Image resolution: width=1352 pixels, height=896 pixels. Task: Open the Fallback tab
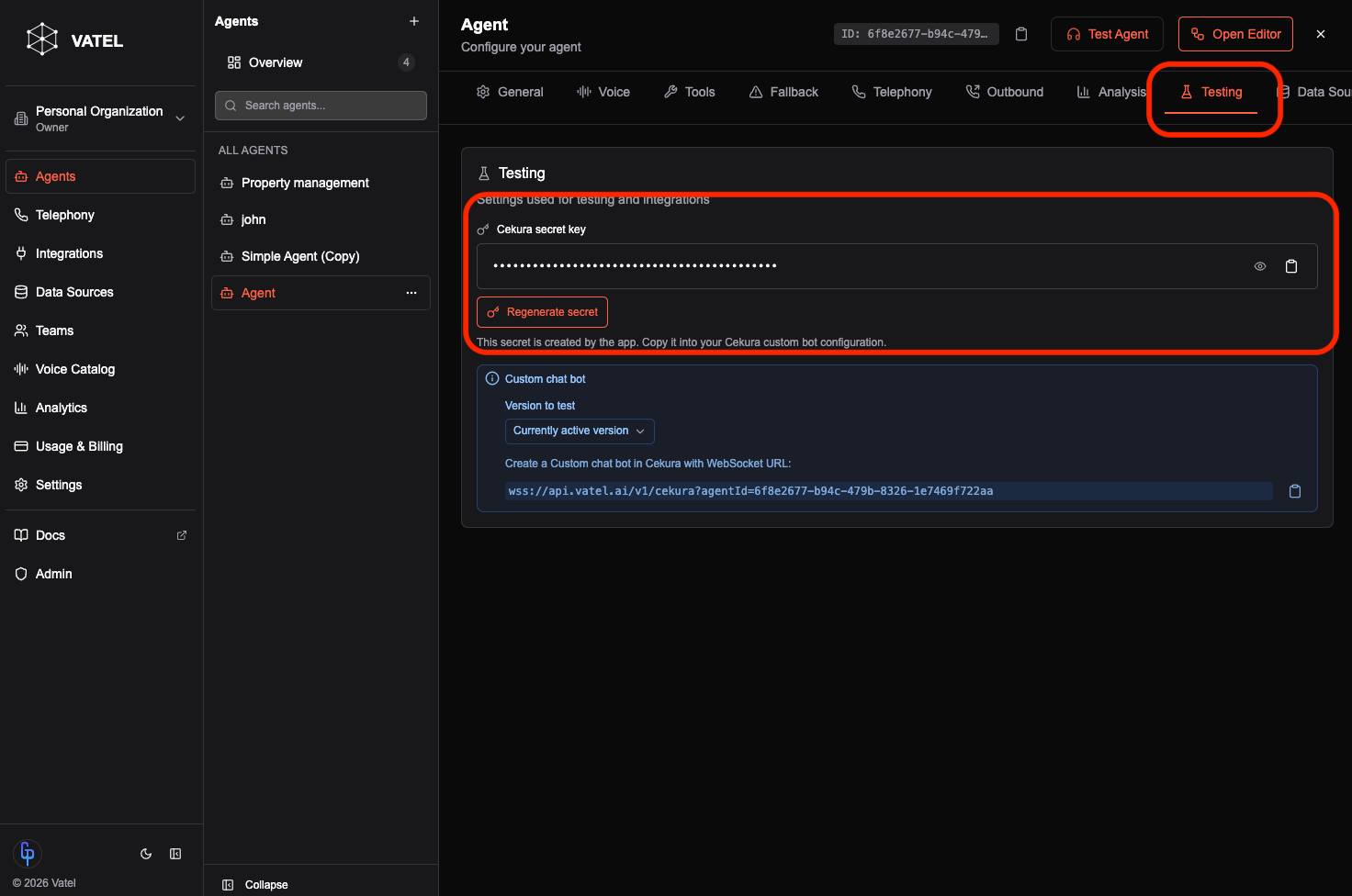[783, 92]
